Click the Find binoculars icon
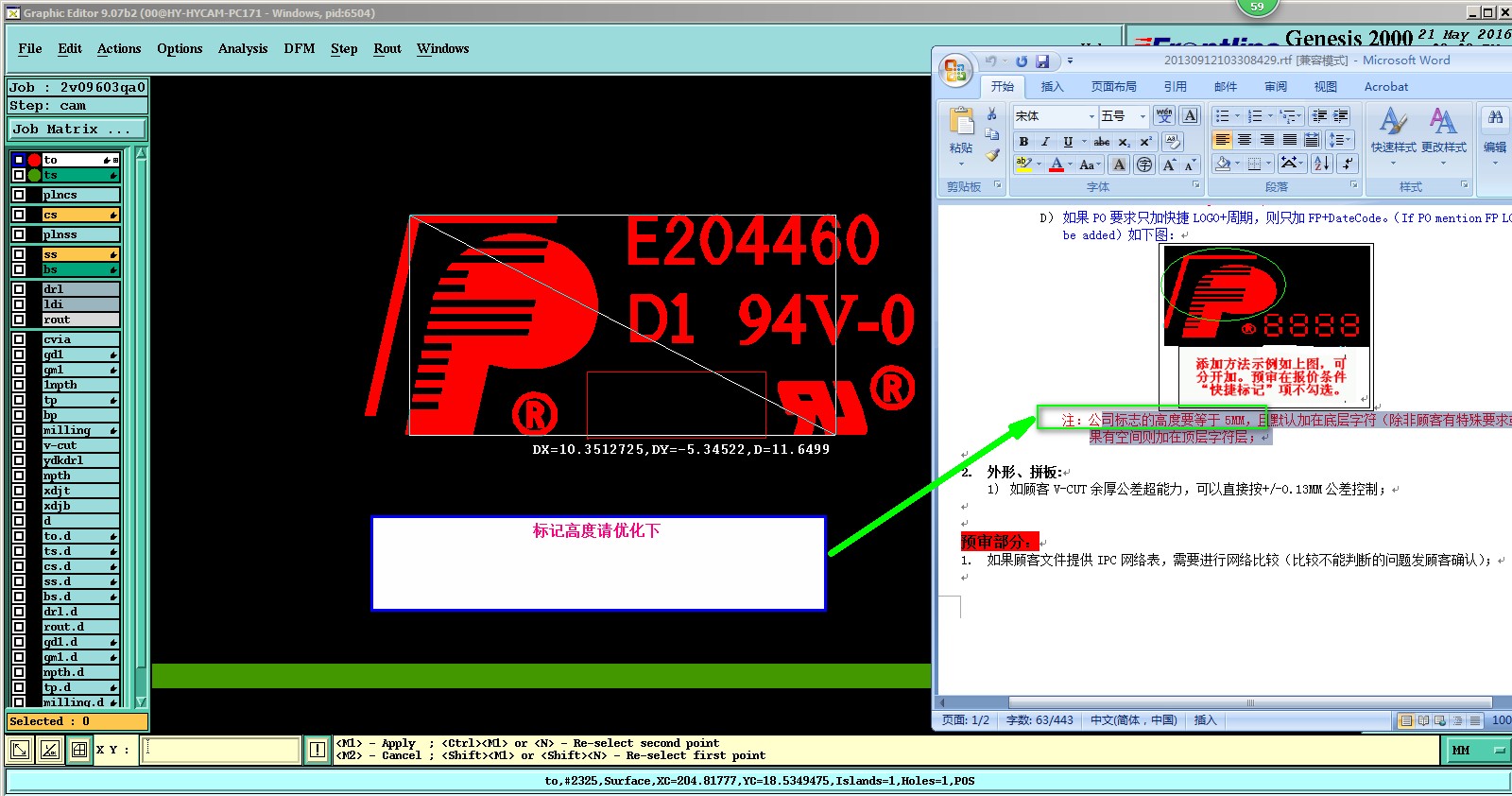This screenshot has width=1512, height=796. 1495,117
